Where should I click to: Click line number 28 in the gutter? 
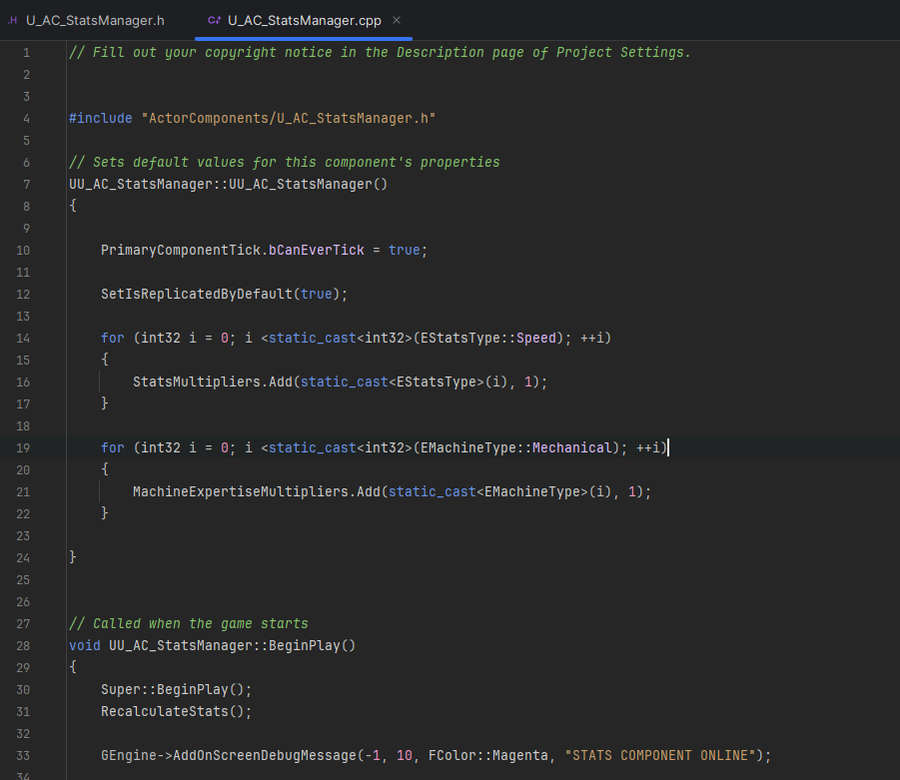(23, 646)
